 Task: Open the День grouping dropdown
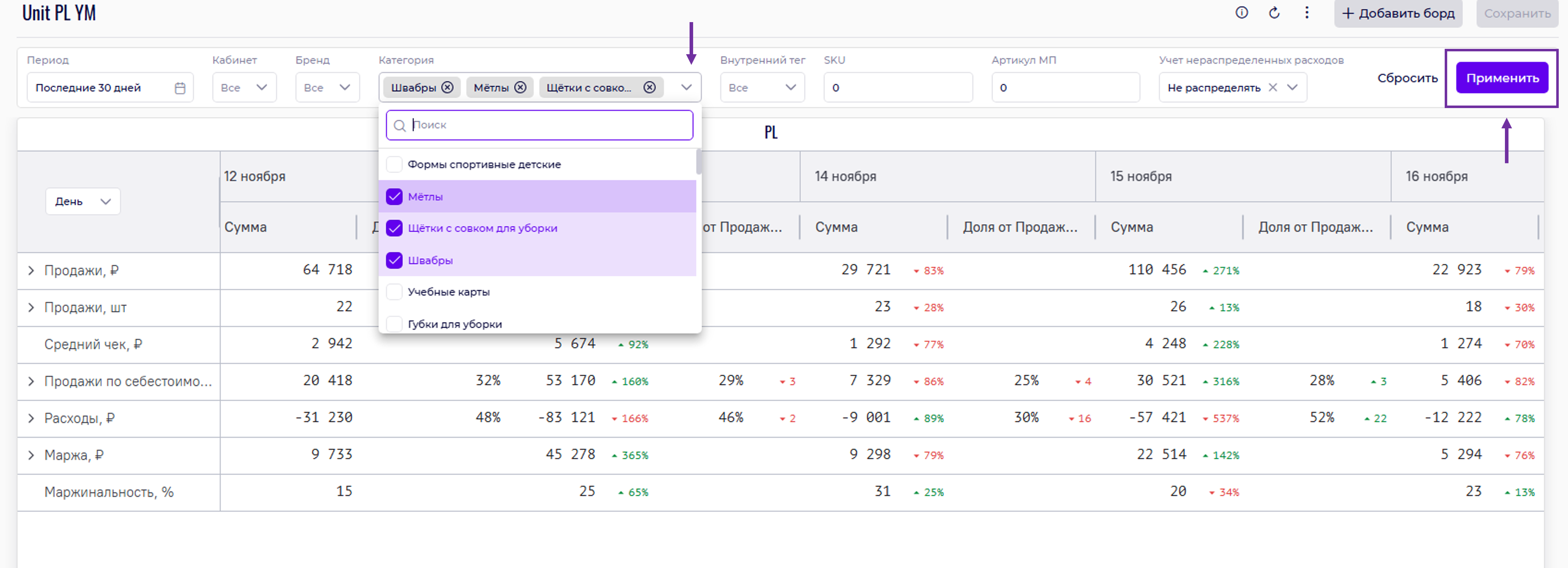point(83,201)
